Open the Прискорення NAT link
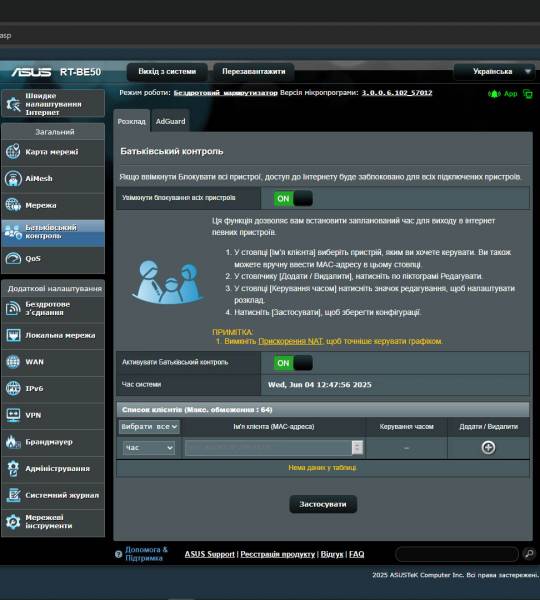 click(x=291, y=341)
